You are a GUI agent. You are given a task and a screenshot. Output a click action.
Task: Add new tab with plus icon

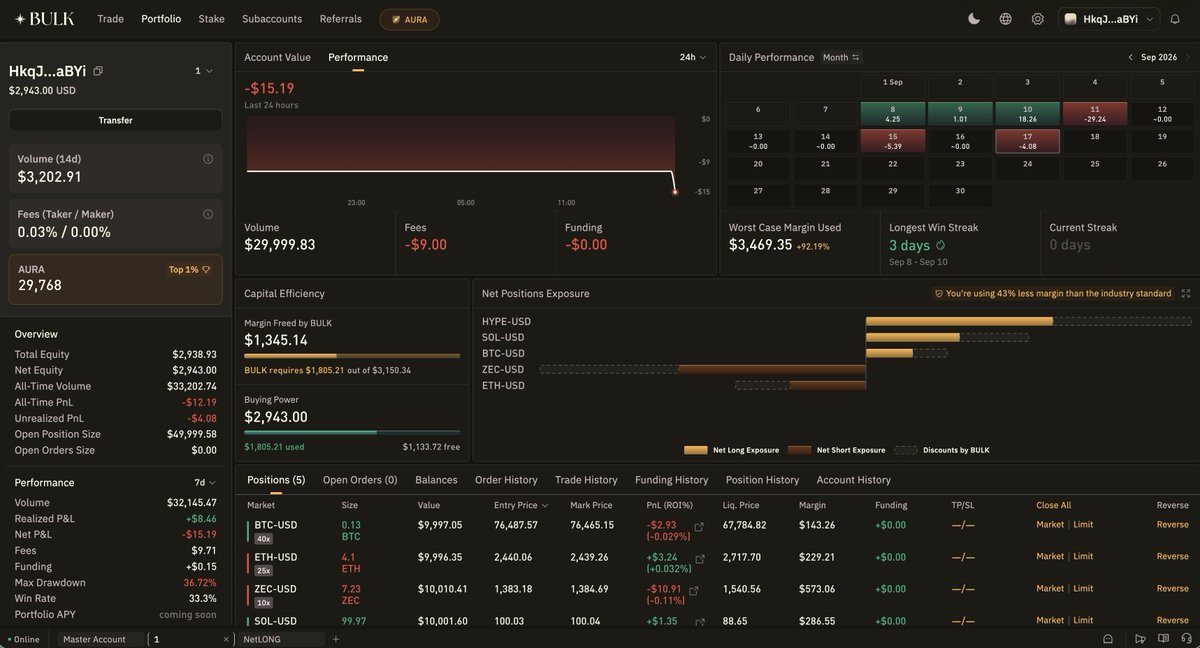[336, 639]
